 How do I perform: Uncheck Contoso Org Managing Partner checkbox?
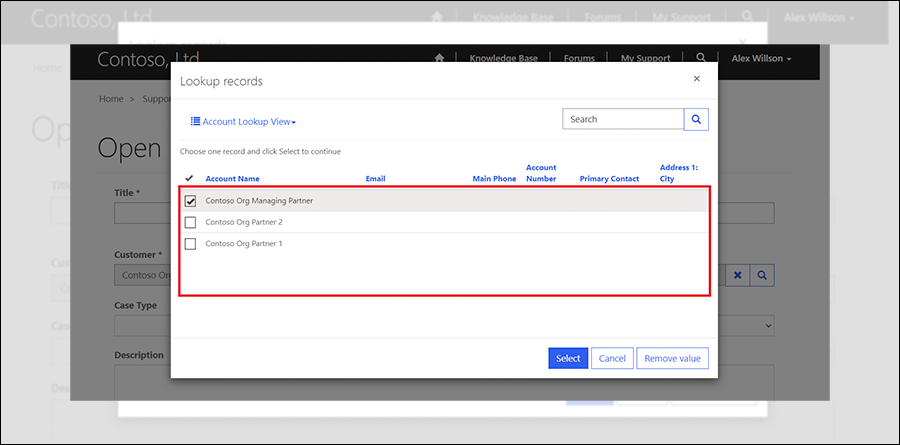click(191, 201)
